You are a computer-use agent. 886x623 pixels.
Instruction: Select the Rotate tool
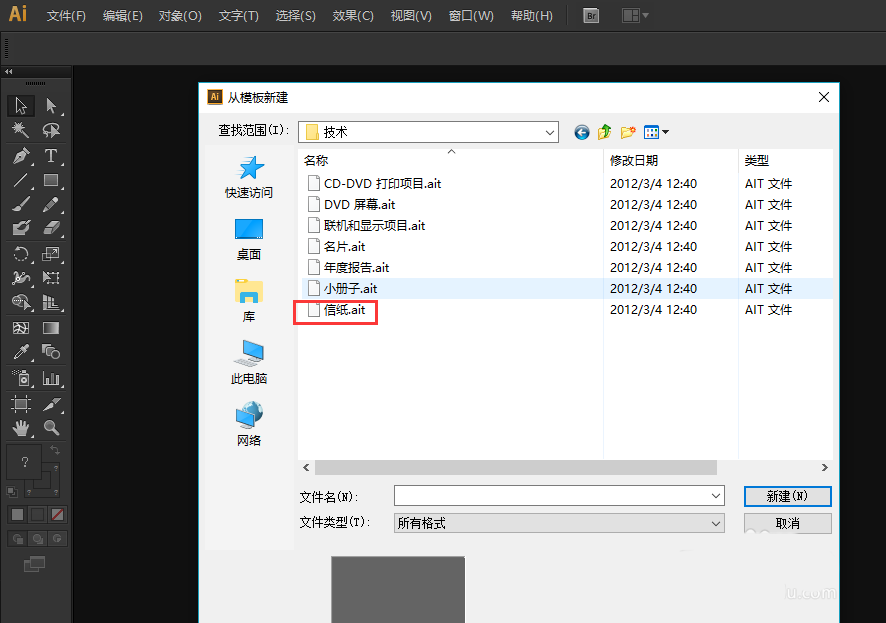click(x=20, y=255)
